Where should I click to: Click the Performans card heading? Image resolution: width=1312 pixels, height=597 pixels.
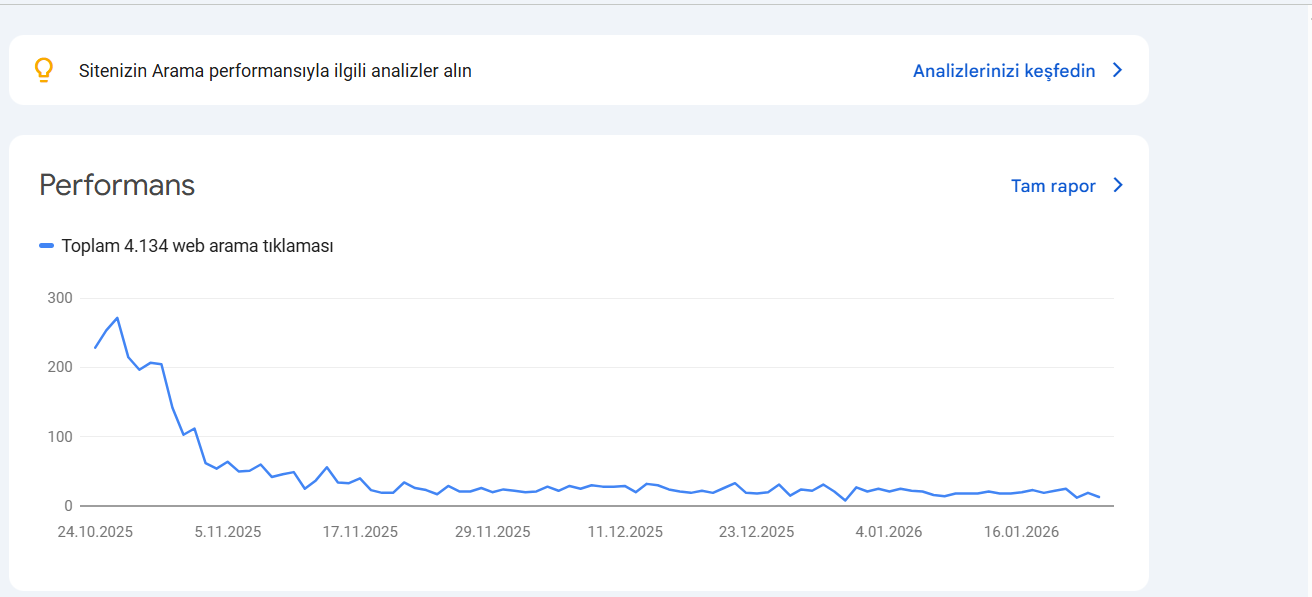pos(117,185)
